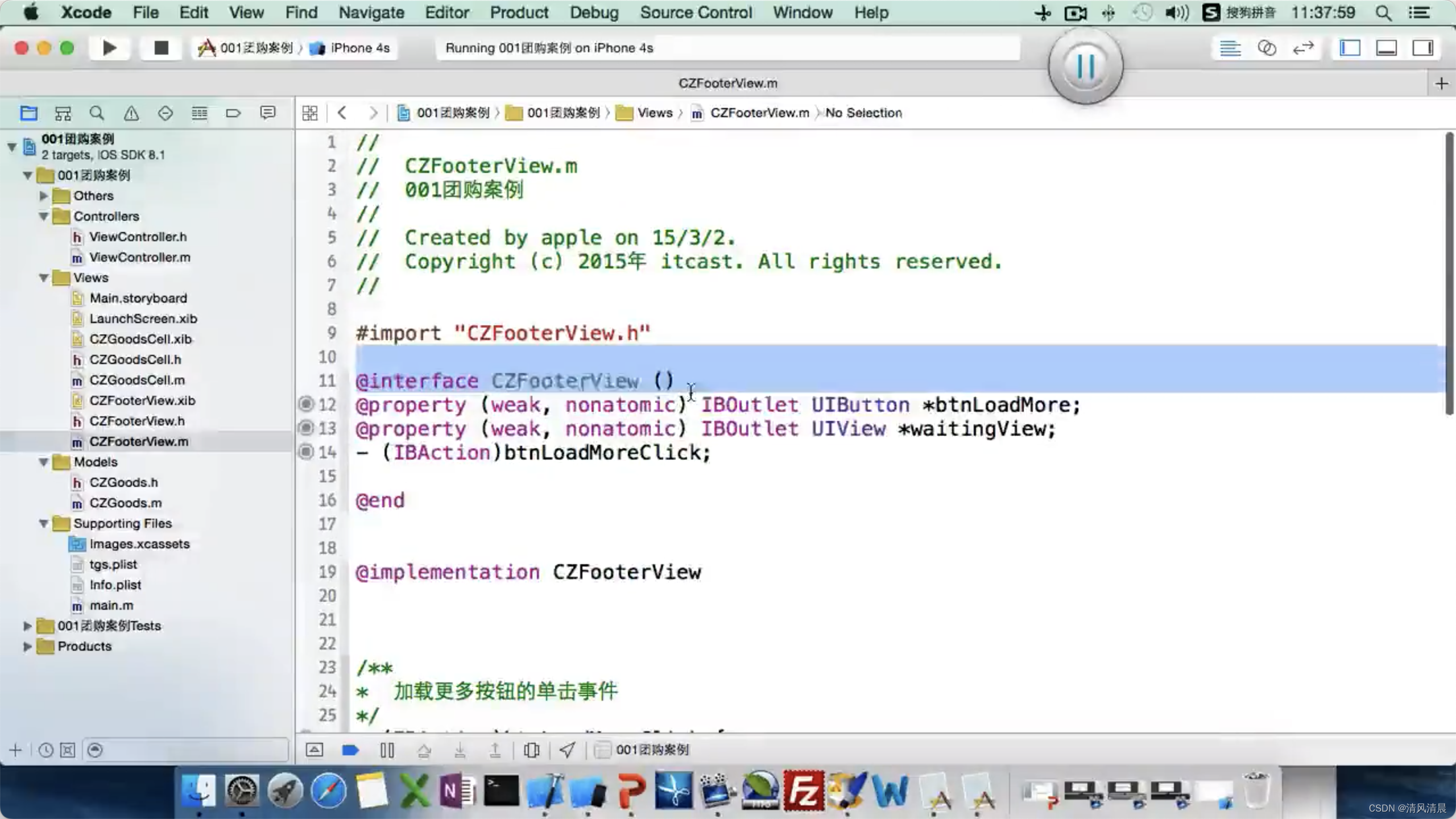The image size is (1456, 819).
Task: Add new file with plus button
Action: tap(15, 750)
